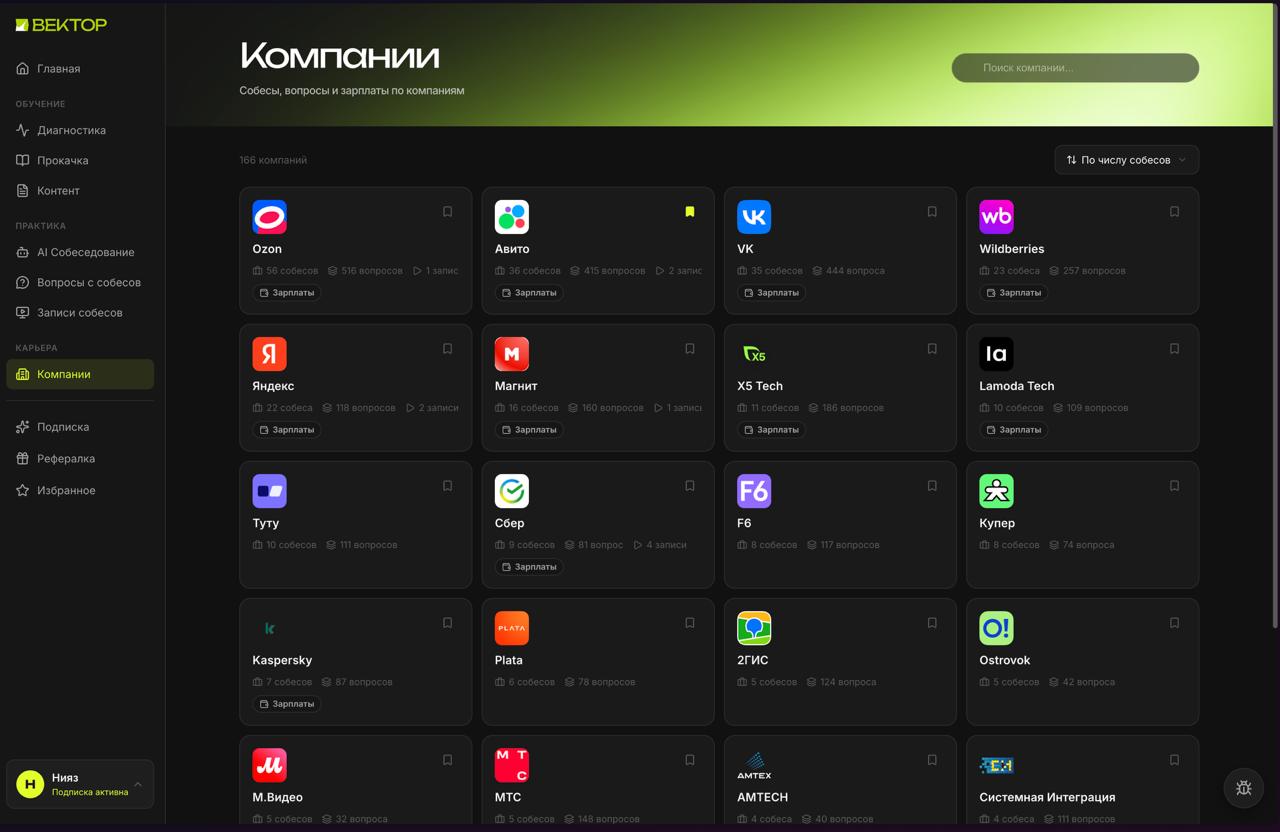This screenshot has height=832, width=1280.
Task: Click the AMTECH logo icon
Action: 754,765
